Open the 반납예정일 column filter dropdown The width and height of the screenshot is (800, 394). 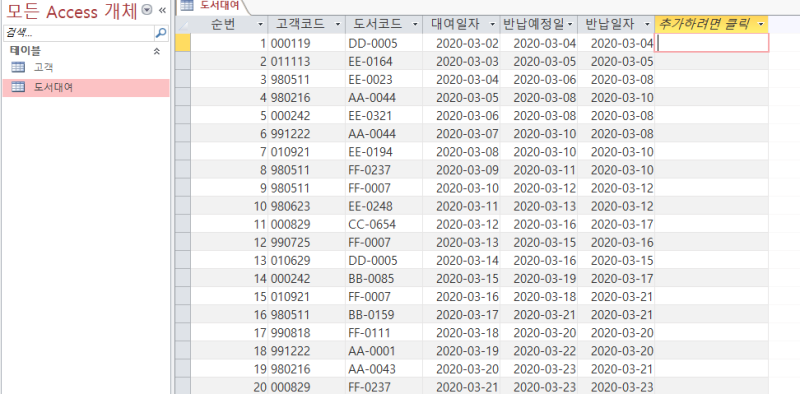(570, 24)
